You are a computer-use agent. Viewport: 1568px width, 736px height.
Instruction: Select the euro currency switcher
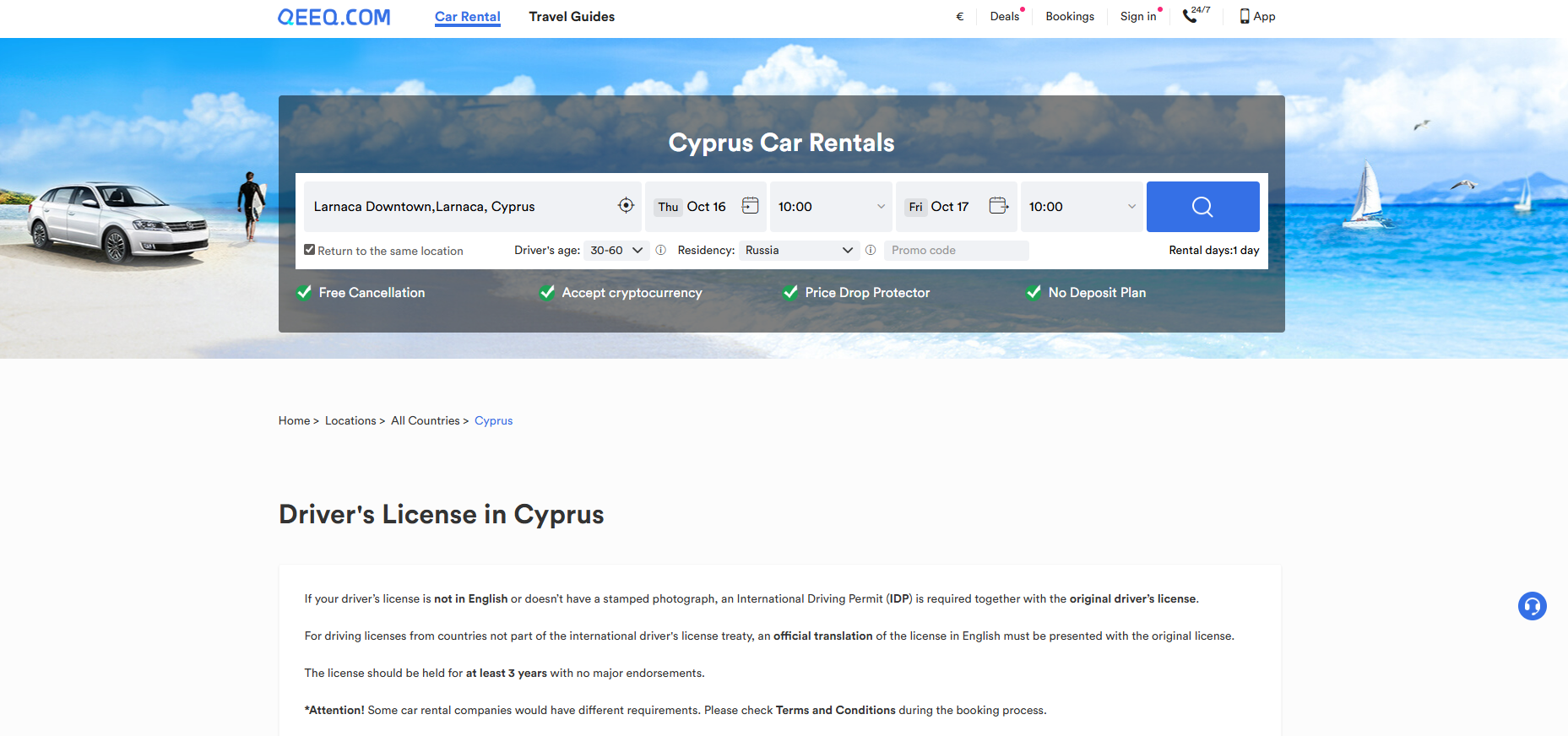click(959, 17)
